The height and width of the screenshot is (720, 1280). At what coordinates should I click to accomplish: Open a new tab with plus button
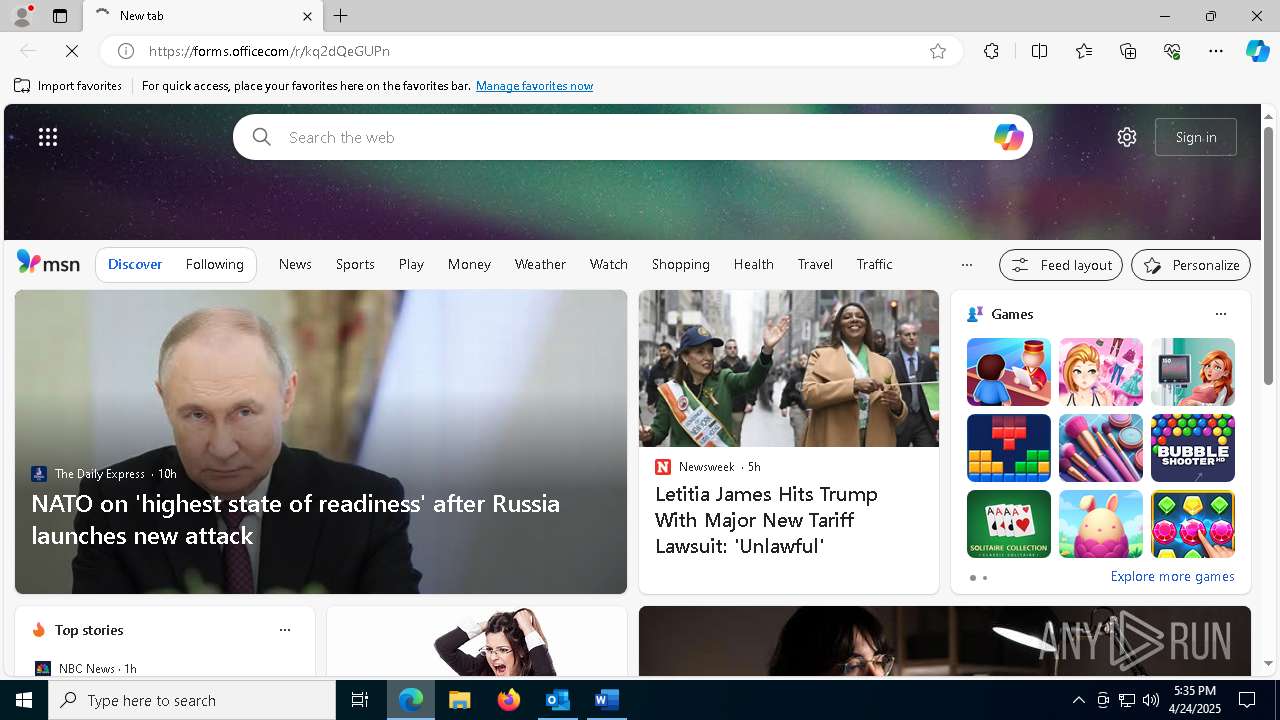(341, 16)
